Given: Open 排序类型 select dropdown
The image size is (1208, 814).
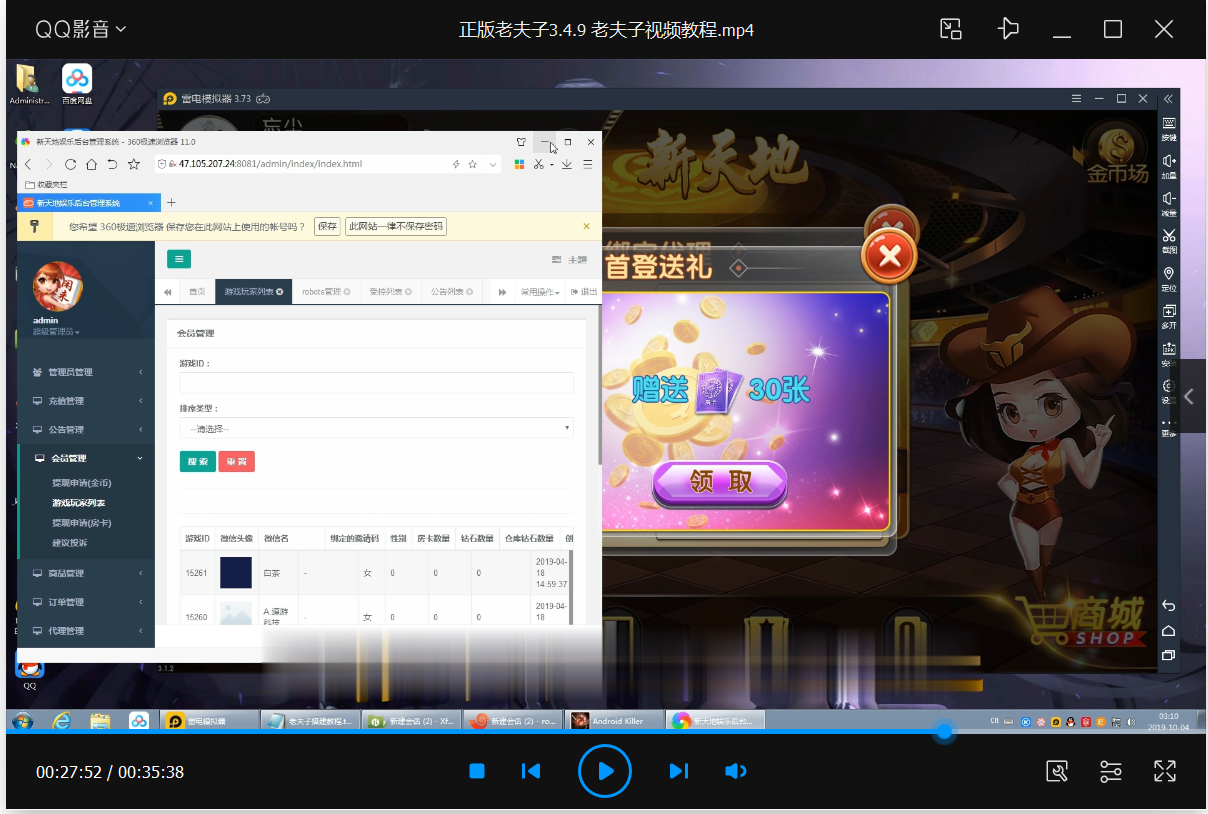Looking at the screenshot, I should tap(376, 428).
